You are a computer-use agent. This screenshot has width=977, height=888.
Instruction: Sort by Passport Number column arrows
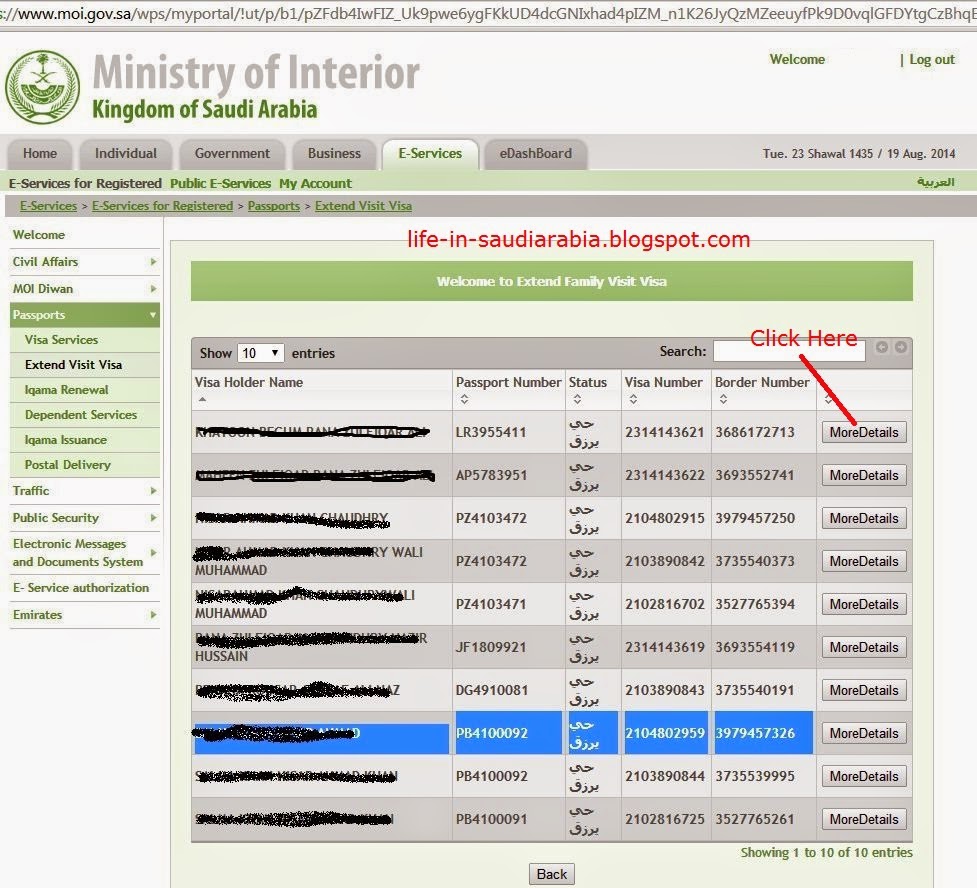(x=464, y=399)
